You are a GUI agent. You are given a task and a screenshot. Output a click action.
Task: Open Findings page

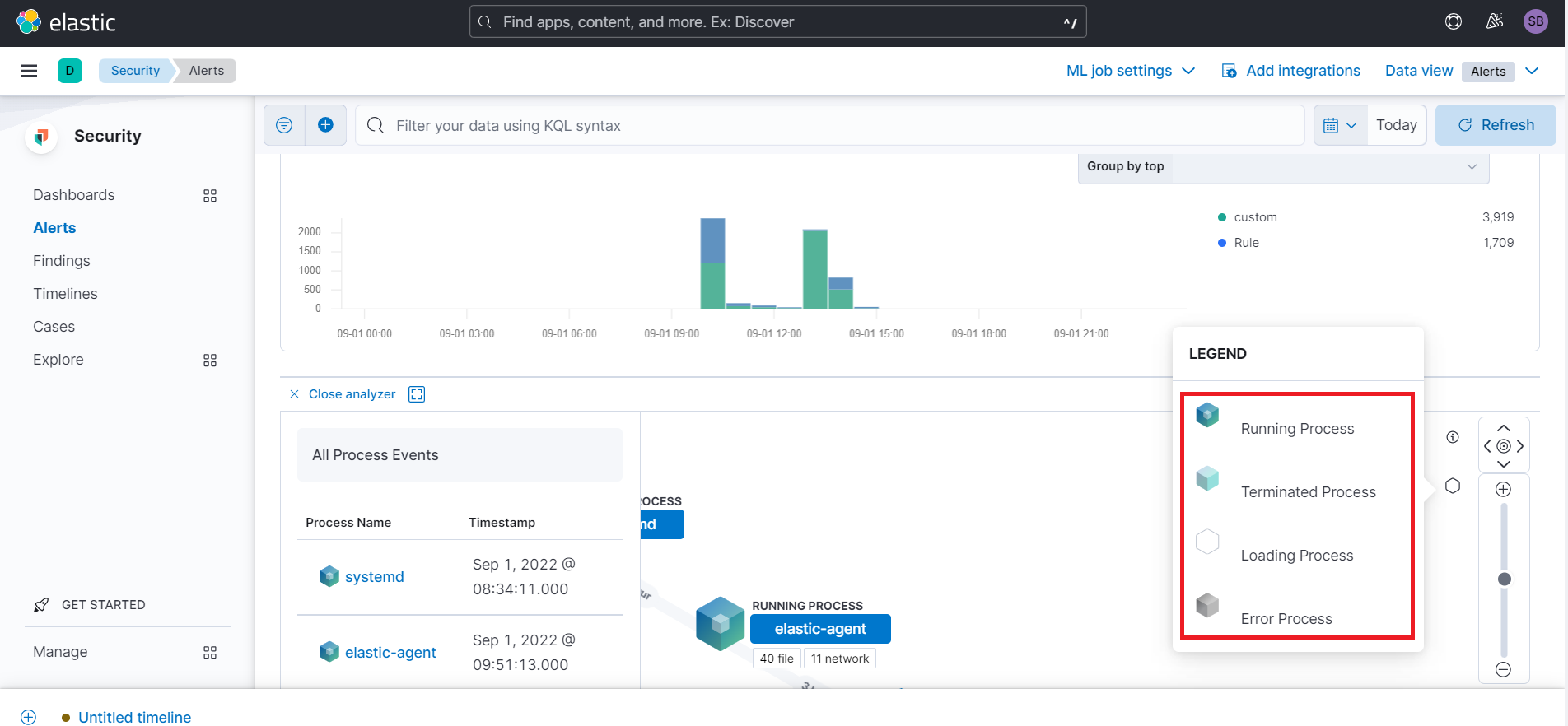[x=62, y=261]
